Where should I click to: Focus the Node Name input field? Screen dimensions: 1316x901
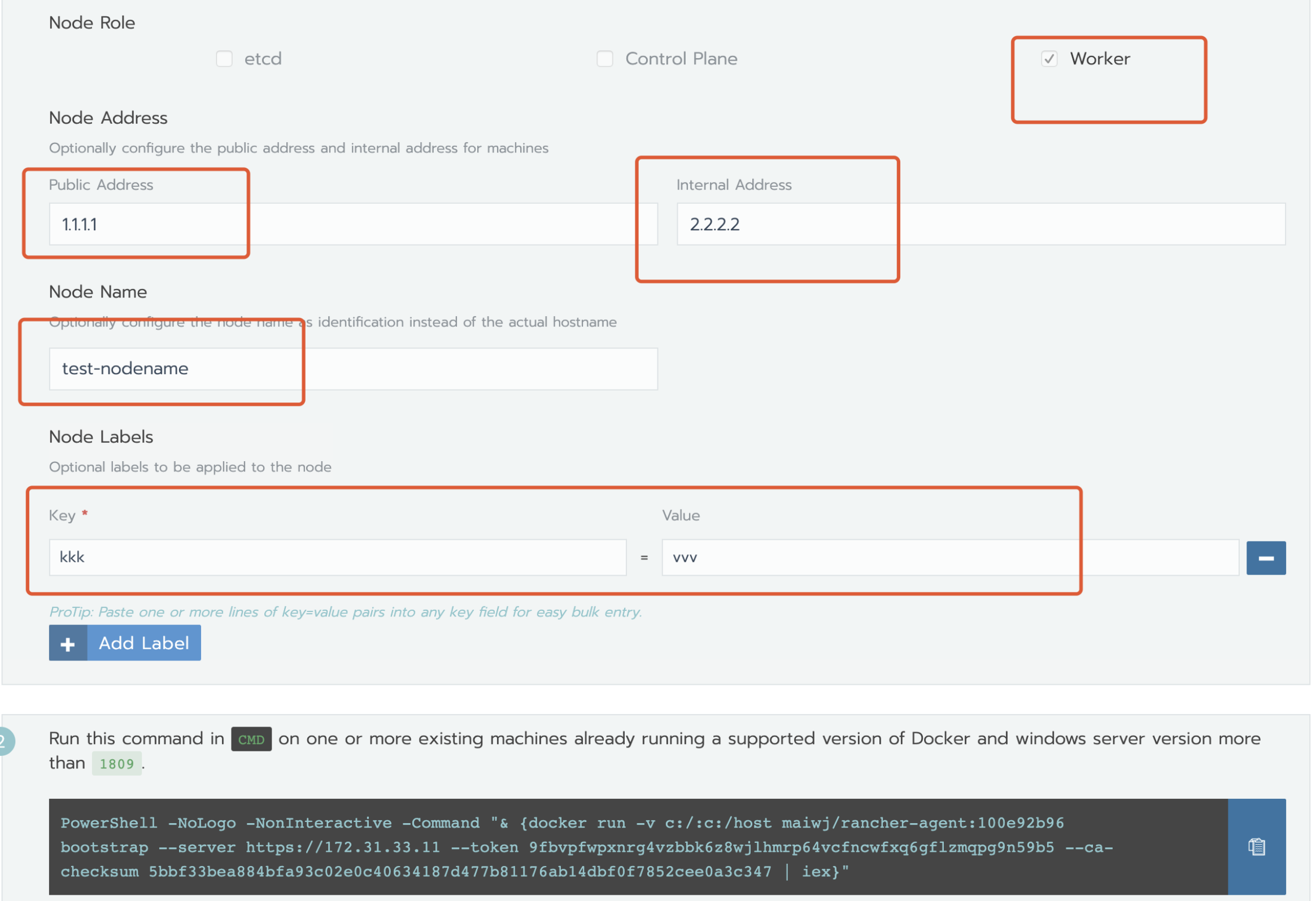[354, 369]
